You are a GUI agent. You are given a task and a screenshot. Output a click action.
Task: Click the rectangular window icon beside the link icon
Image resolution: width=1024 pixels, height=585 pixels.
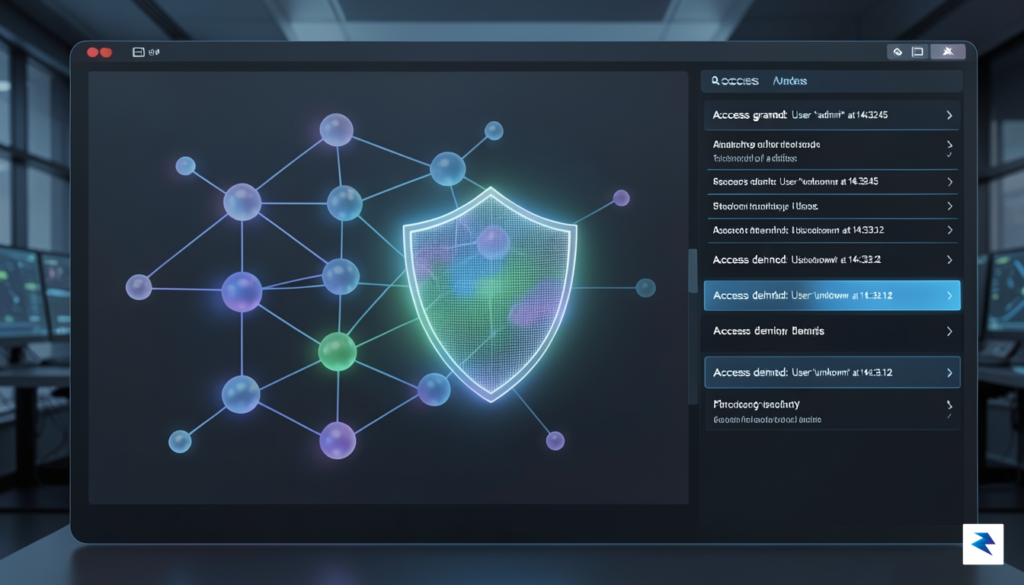[918, 52]
